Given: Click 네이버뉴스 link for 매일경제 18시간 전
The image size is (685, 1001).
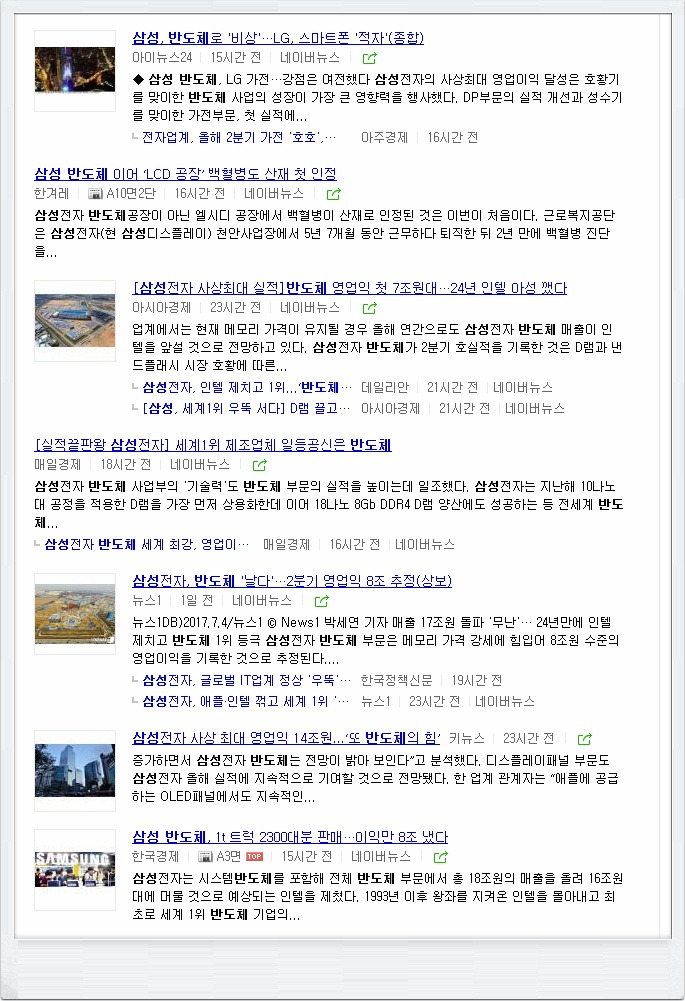Looking at the screenshot, I should [200, 465].
